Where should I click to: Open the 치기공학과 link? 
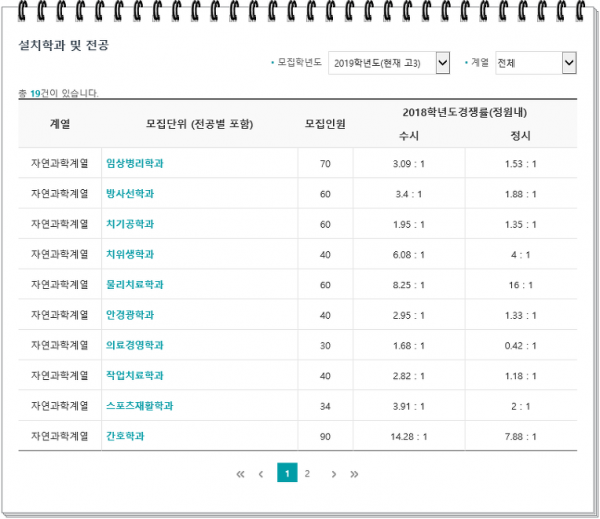tap(130, 224)
